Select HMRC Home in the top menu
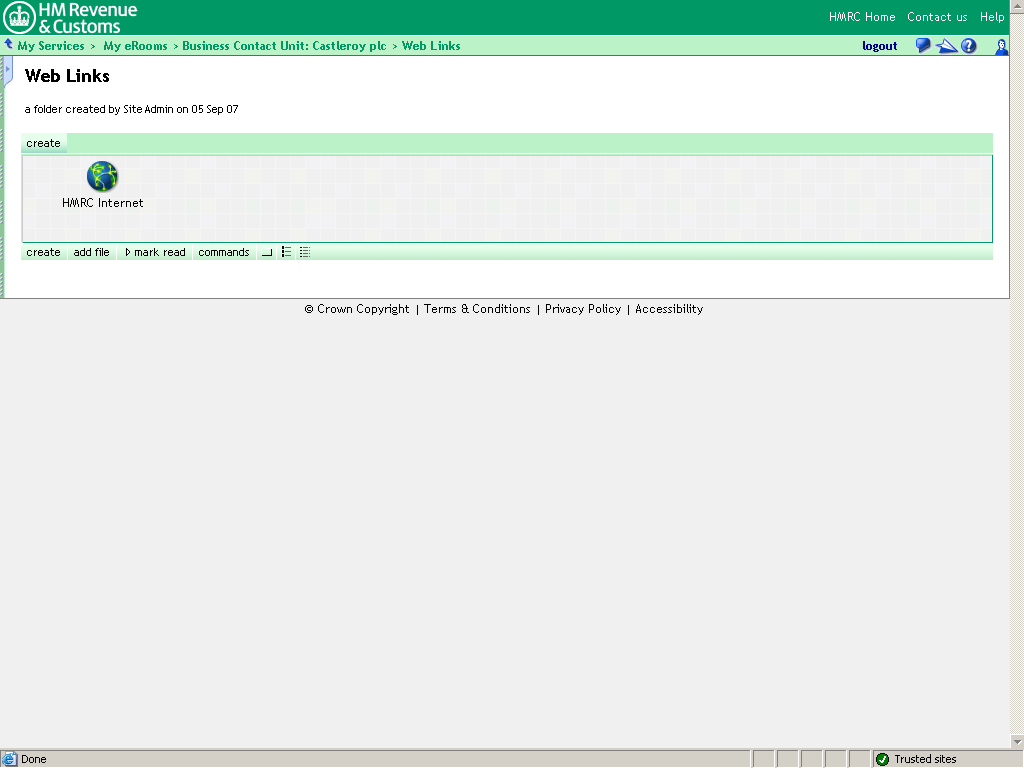 click(862, 17)
